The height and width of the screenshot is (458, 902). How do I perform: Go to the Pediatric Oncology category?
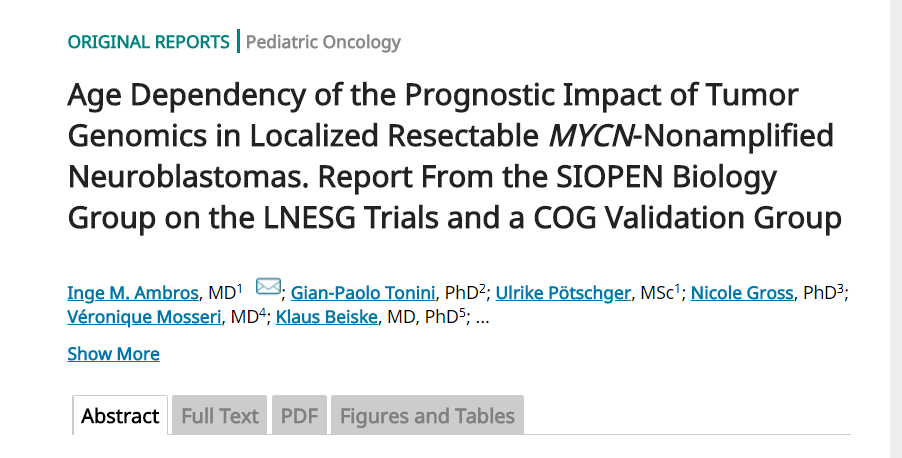tap(323, 42)
